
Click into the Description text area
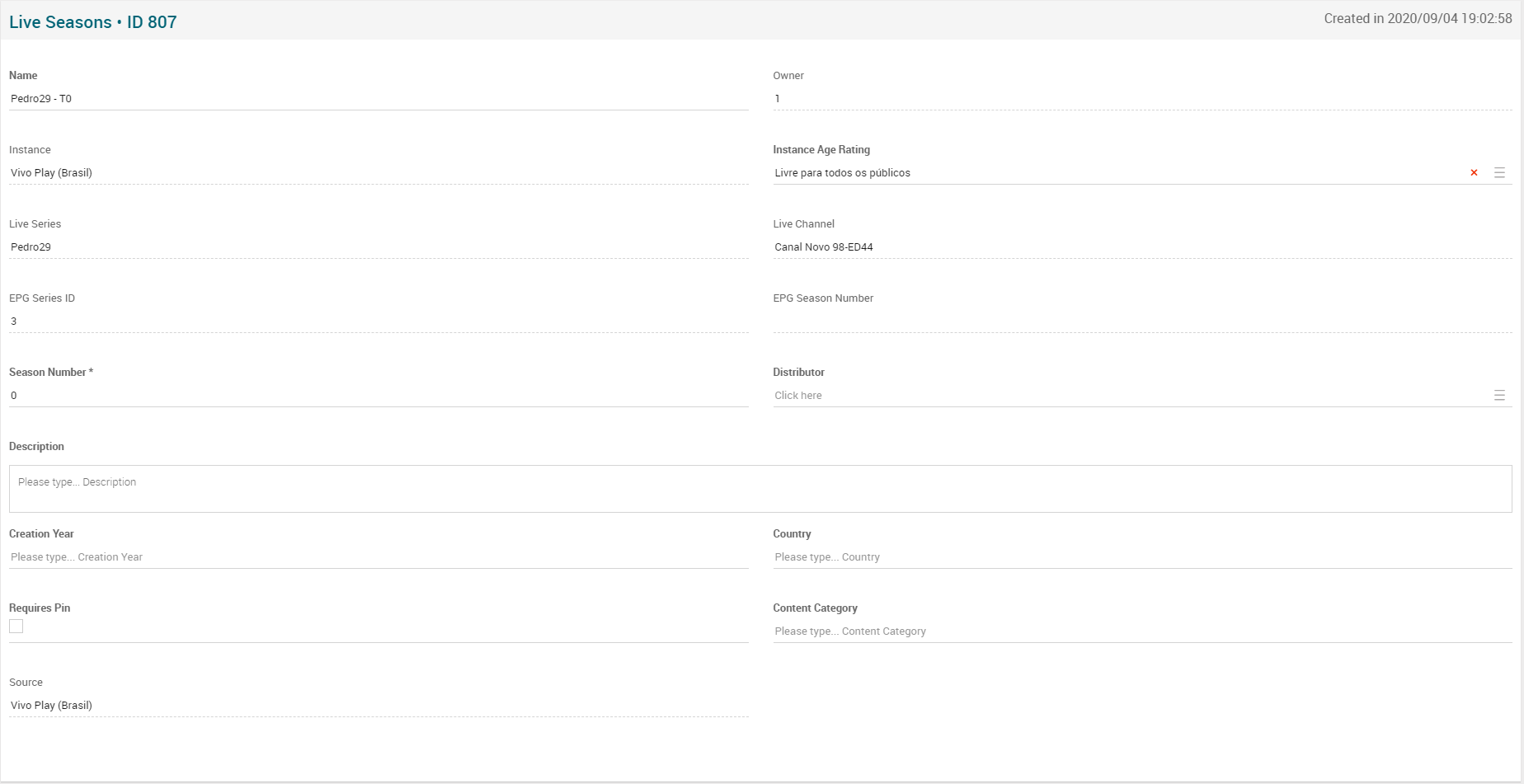click(760, 489)
